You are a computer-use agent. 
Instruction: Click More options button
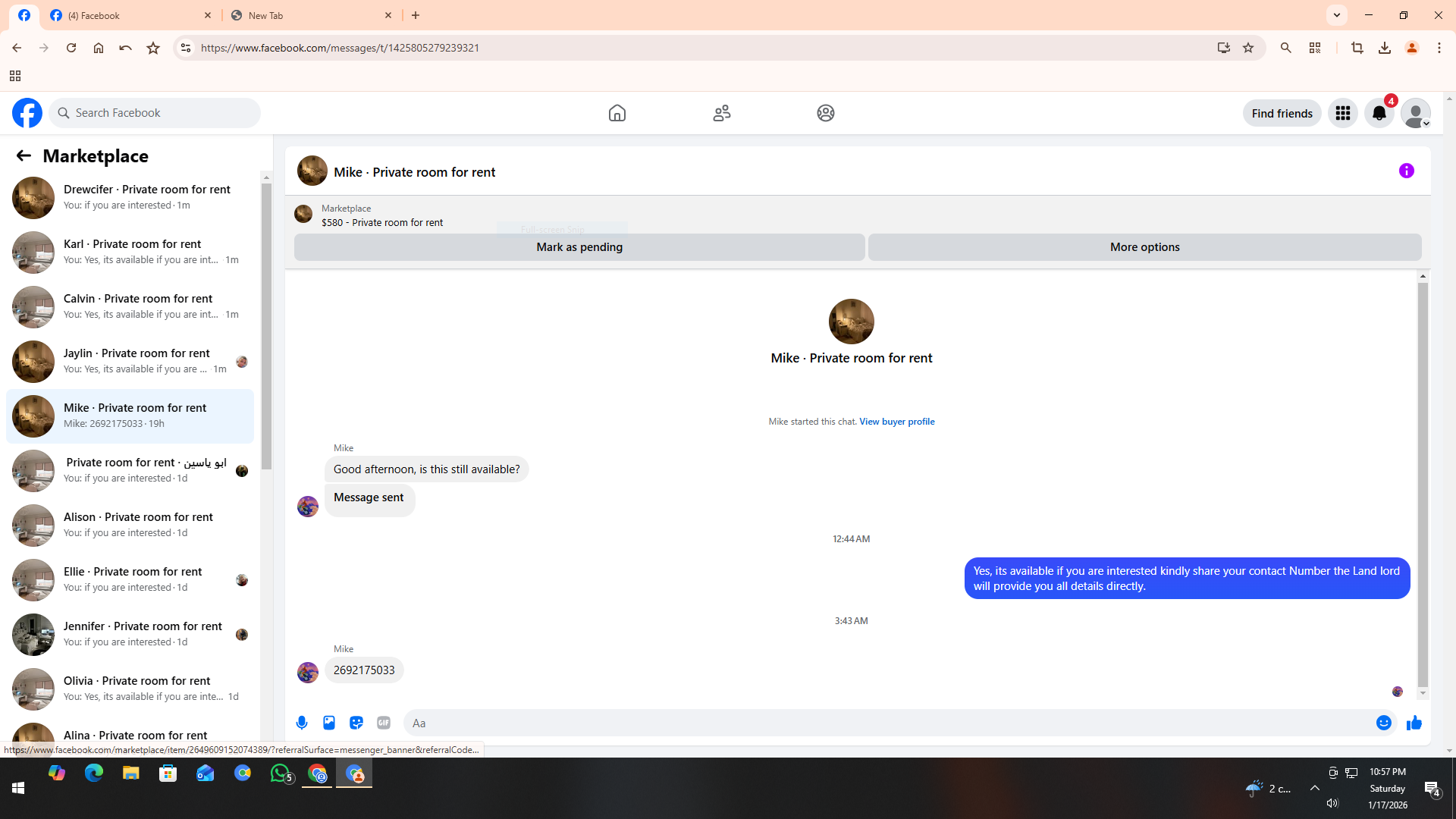point(1144,247)
